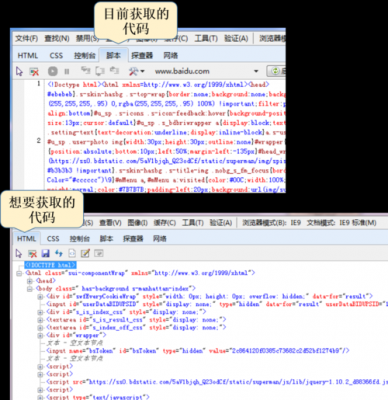Click select-element pointer icon in lower window
Screen dimensions: 388x400
pyautogui.click(x=19, y=253)
